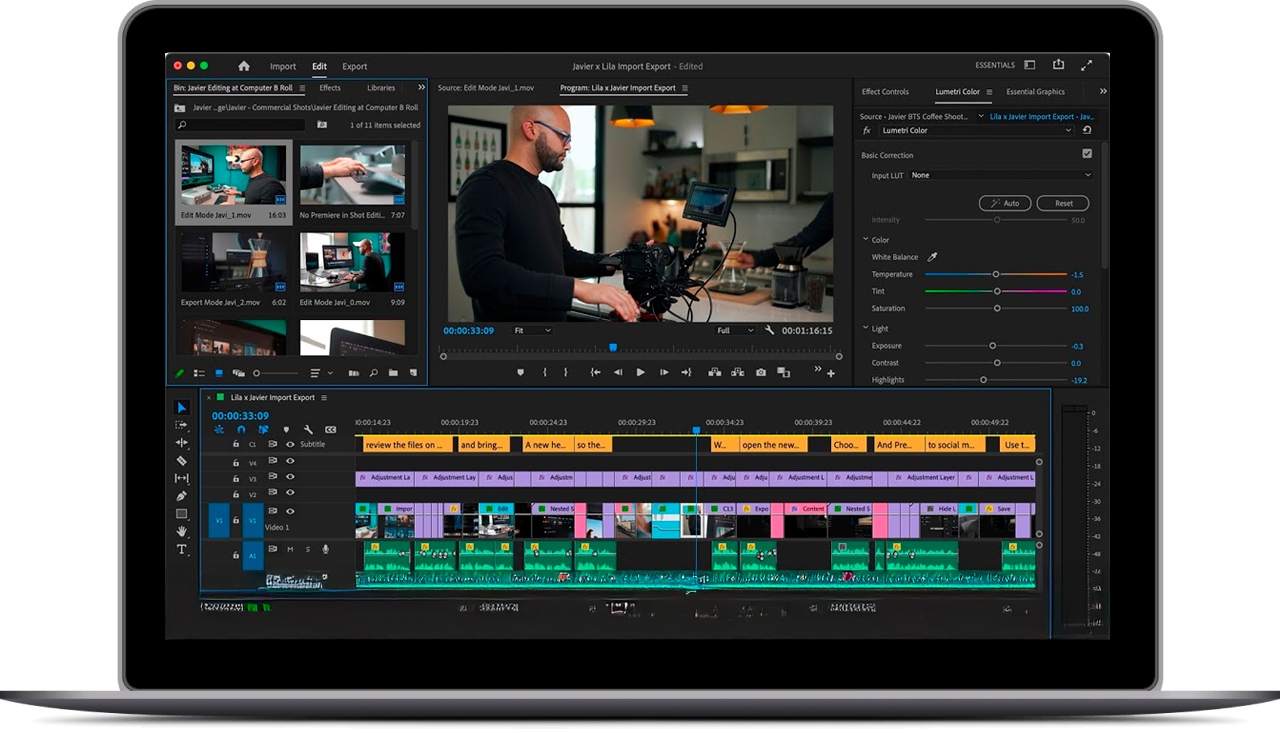Click the Auto color button
The image size is (1280, 733).
pos(1005,203)
